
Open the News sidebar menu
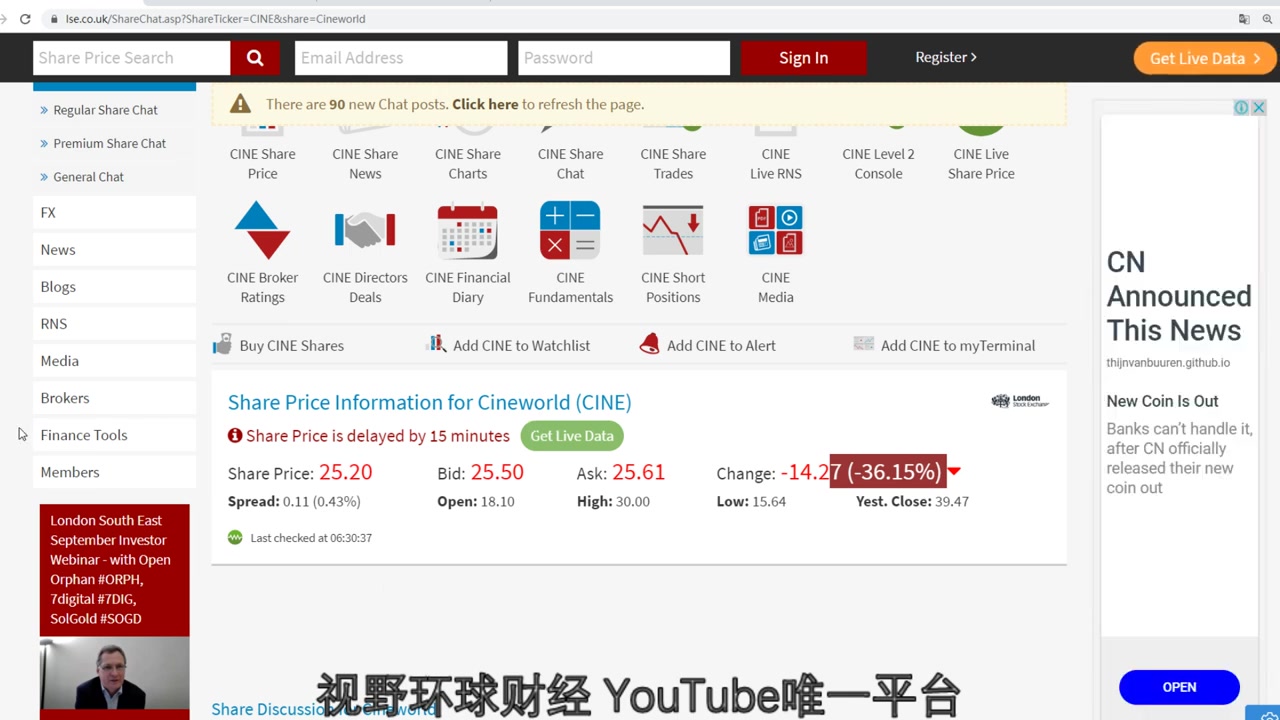(114, 249)
